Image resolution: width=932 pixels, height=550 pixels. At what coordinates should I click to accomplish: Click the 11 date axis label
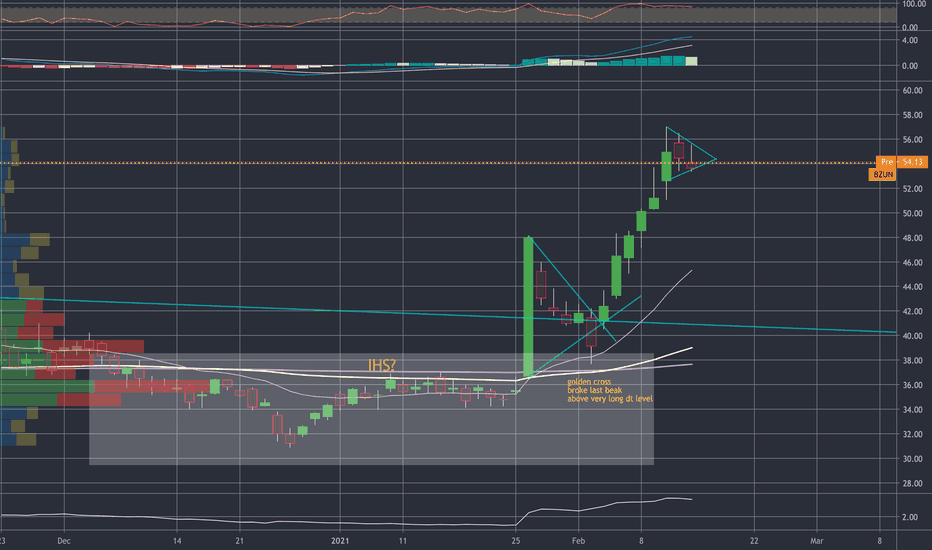coord(403,541)
